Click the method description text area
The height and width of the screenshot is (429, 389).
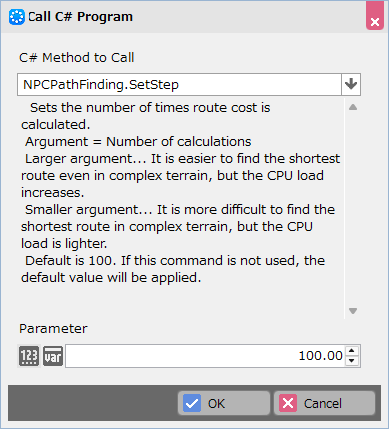tap(181, 192)
